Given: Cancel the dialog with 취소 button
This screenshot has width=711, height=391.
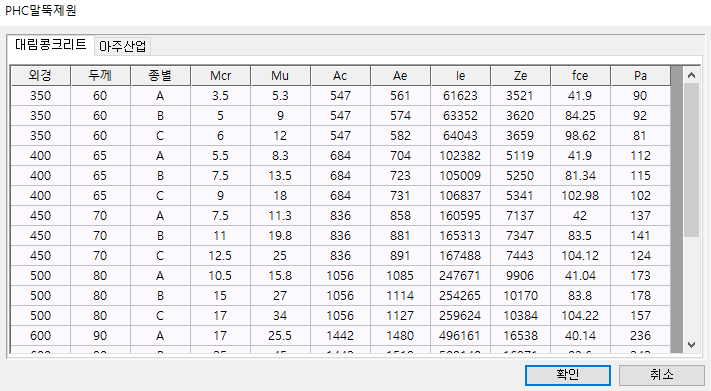Looking at the screenshot, I should (x=662, y=375).
